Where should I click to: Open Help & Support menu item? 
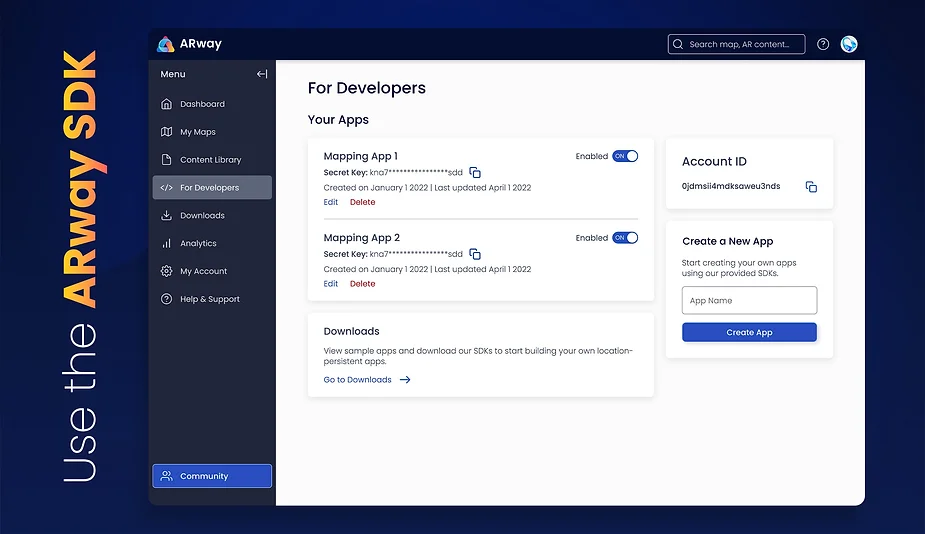click(212, 299)
